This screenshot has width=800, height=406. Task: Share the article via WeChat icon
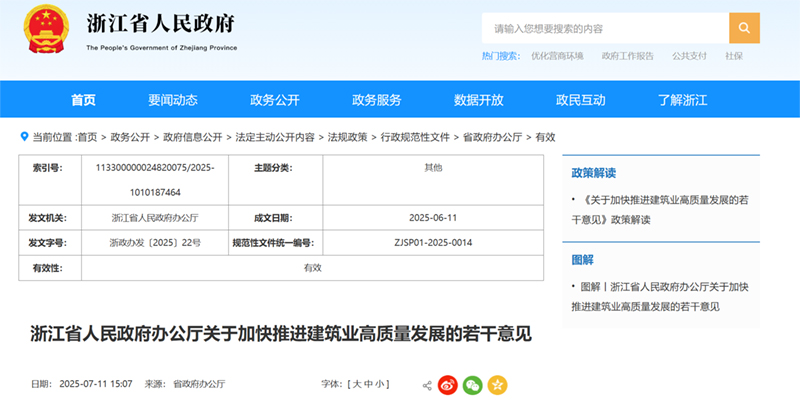472,384
